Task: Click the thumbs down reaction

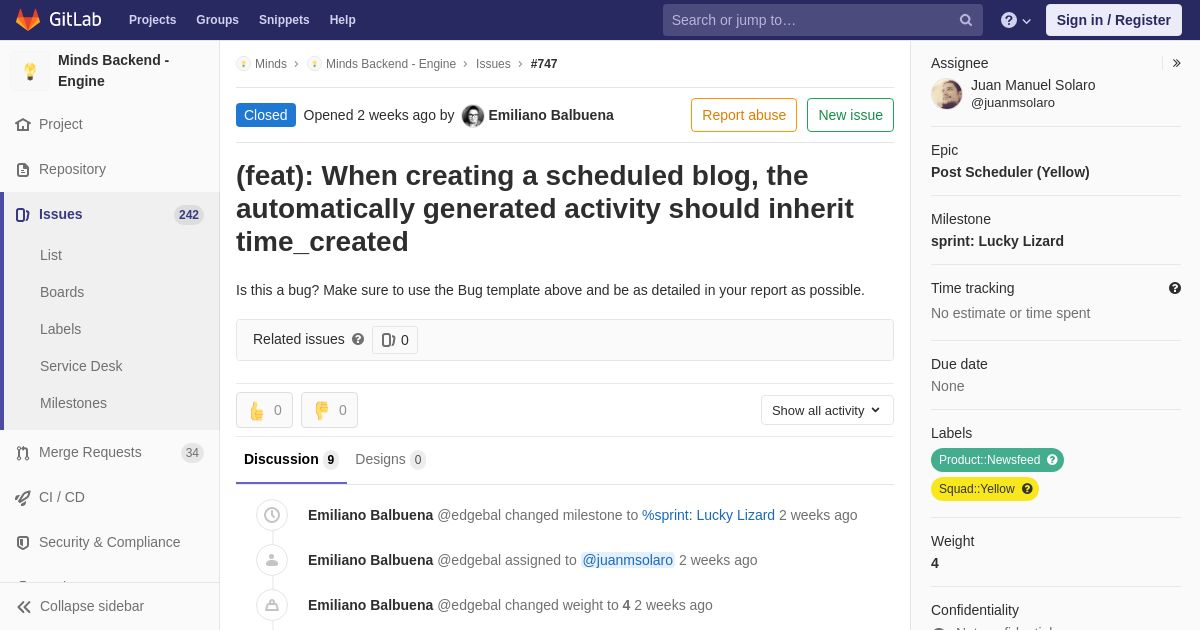Action: click(x=329, y=410)
